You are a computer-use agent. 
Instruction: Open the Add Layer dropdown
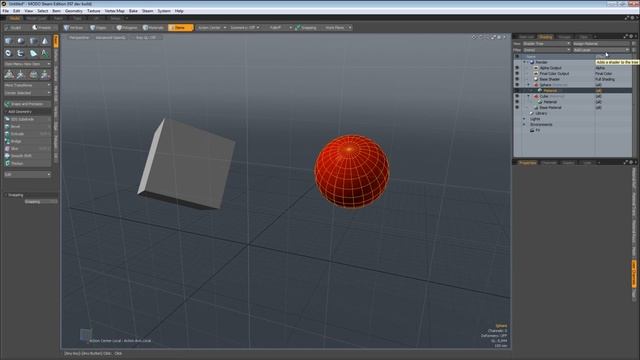601,50
